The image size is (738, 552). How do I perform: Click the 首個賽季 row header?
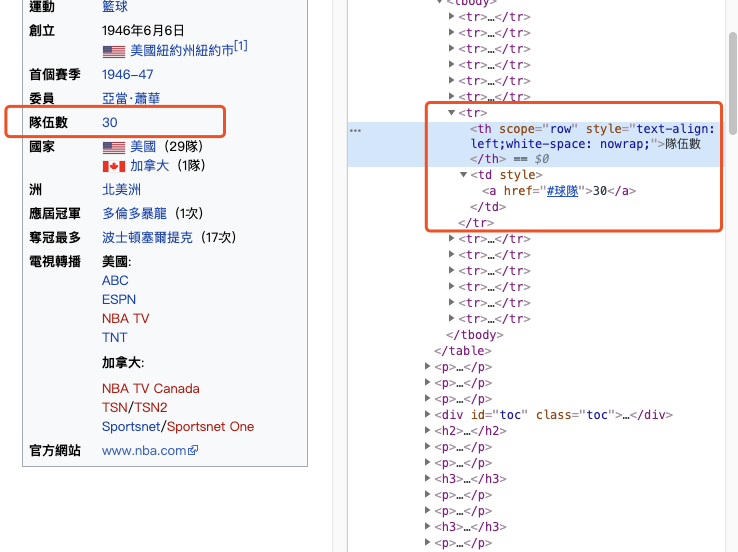coord(55,74)
